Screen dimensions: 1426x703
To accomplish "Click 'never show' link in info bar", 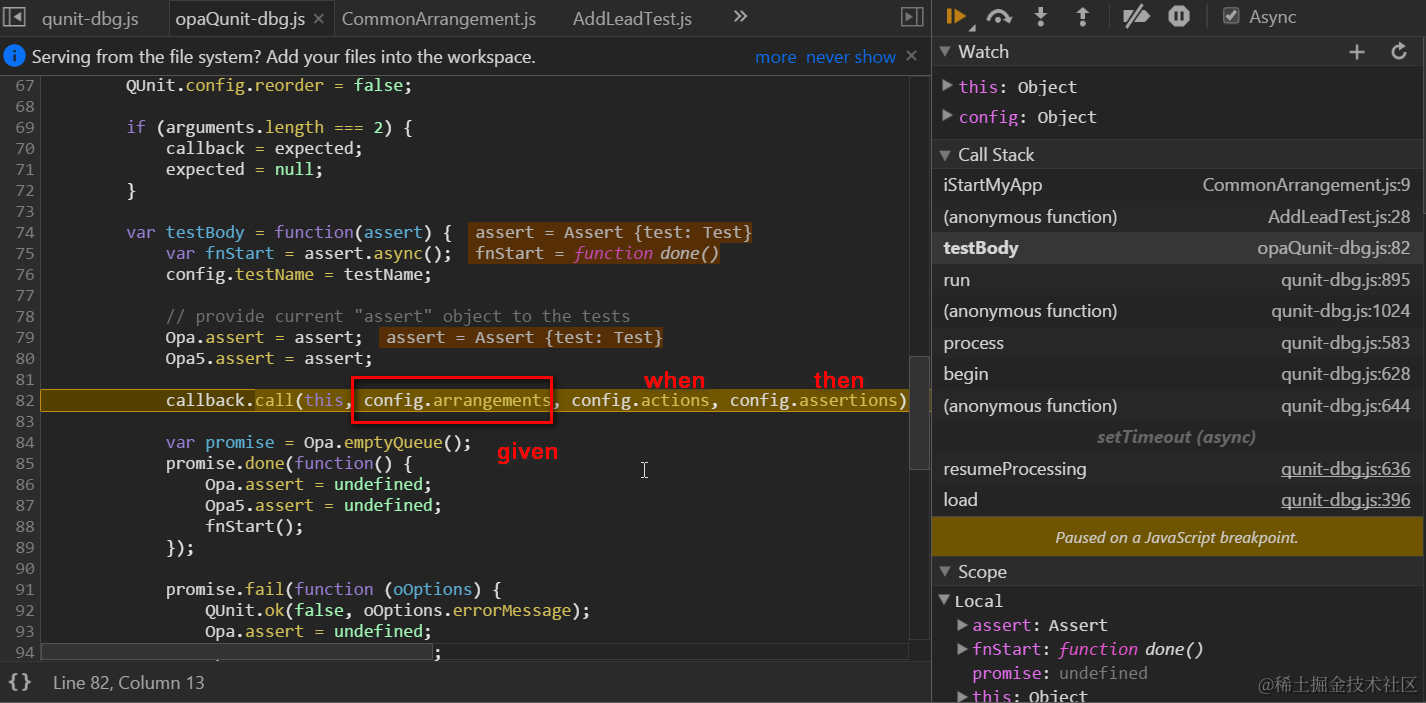I will click(x=851, y=57).
